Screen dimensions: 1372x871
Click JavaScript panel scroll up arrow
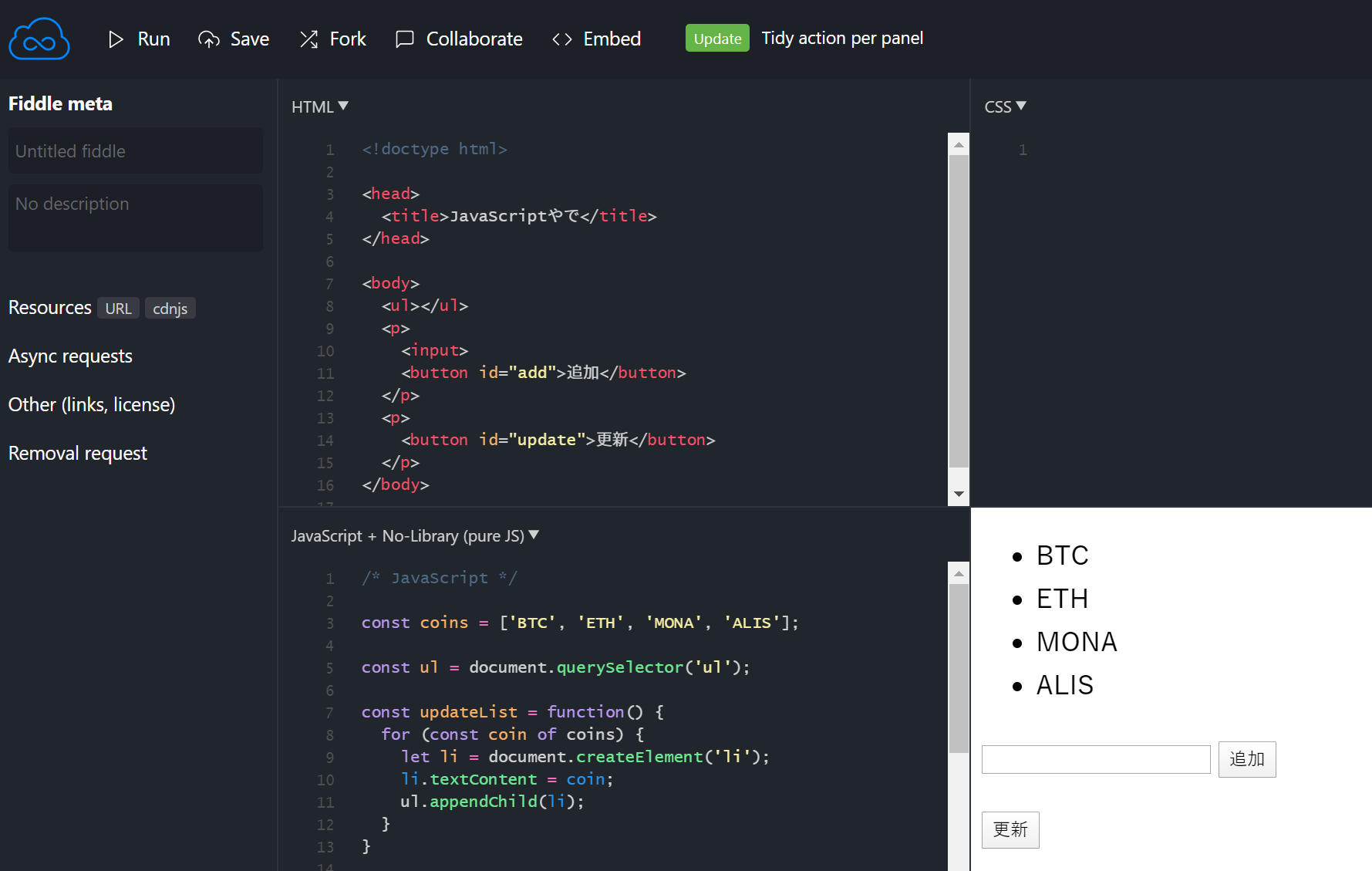click(x=959, y=573)
